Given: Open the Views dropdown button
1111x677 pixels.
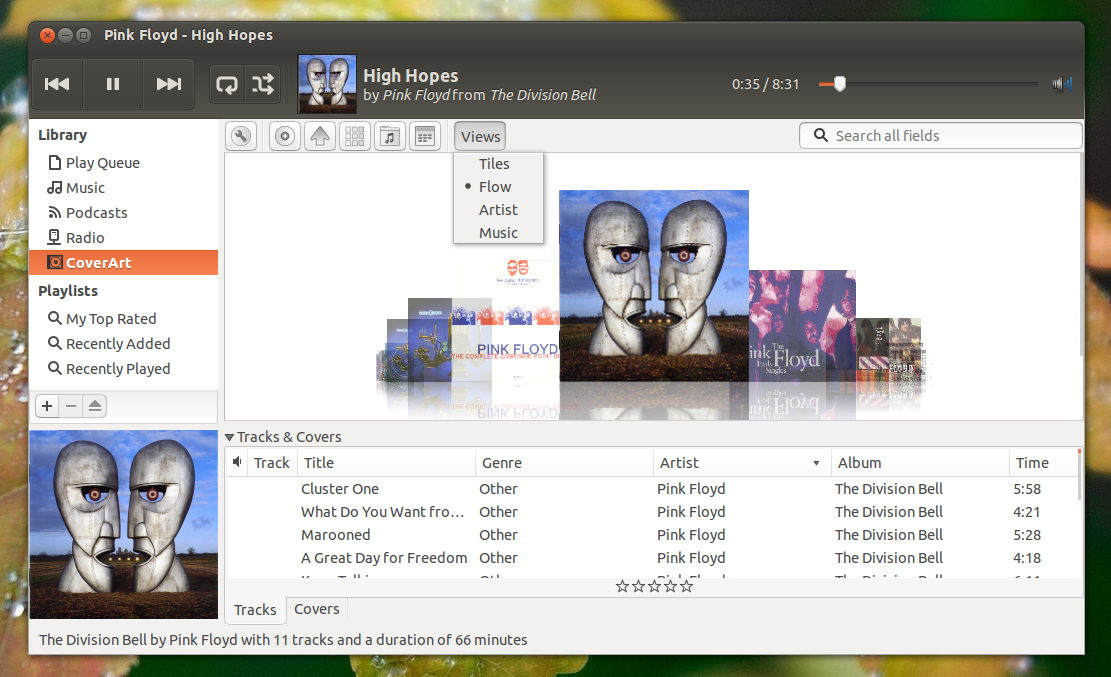Looking at the screenshot, I should tap(480, 137).
